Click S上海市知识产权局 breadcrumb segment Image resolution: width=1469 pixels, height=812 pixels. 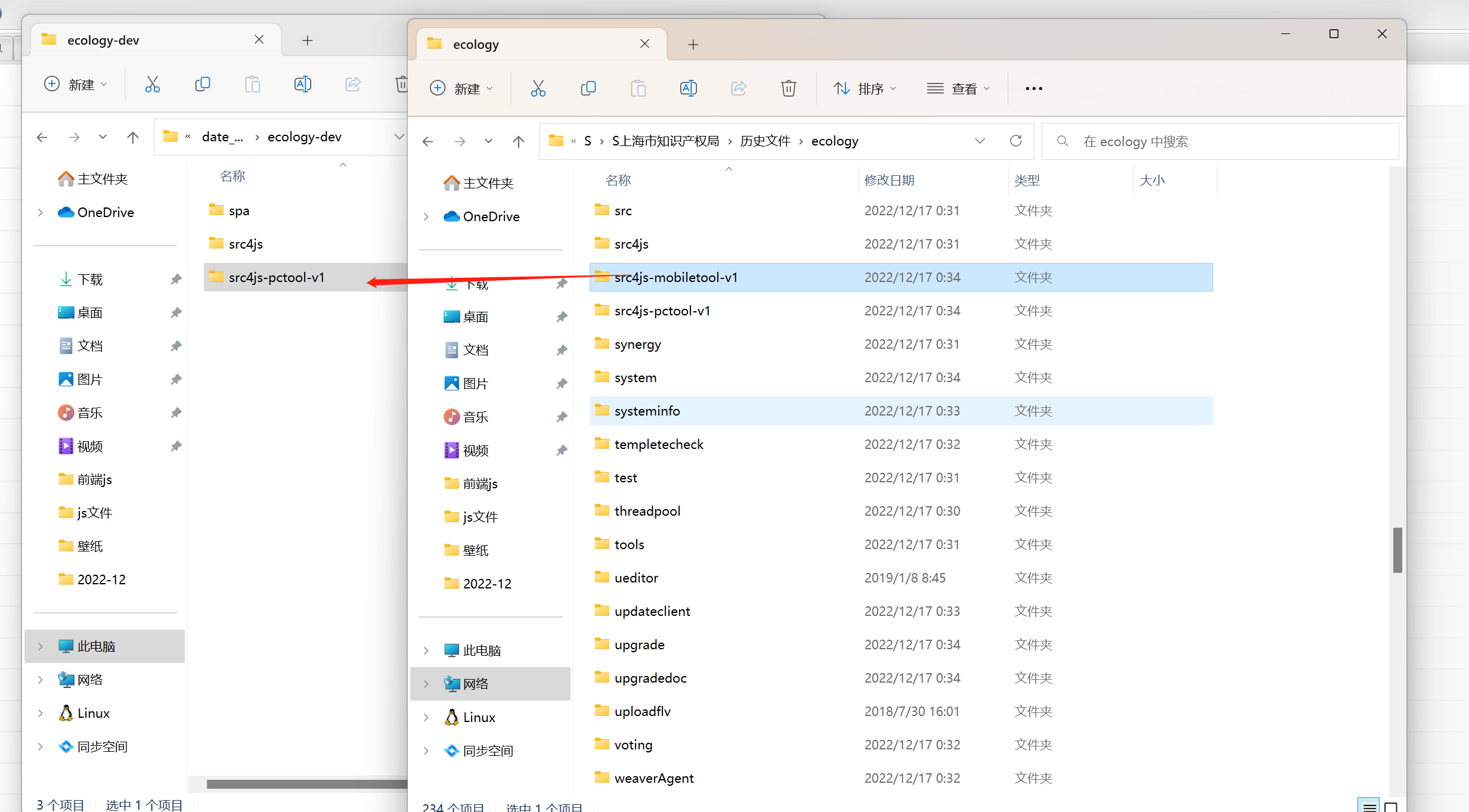pyautogui.click(x=665, y=141)
